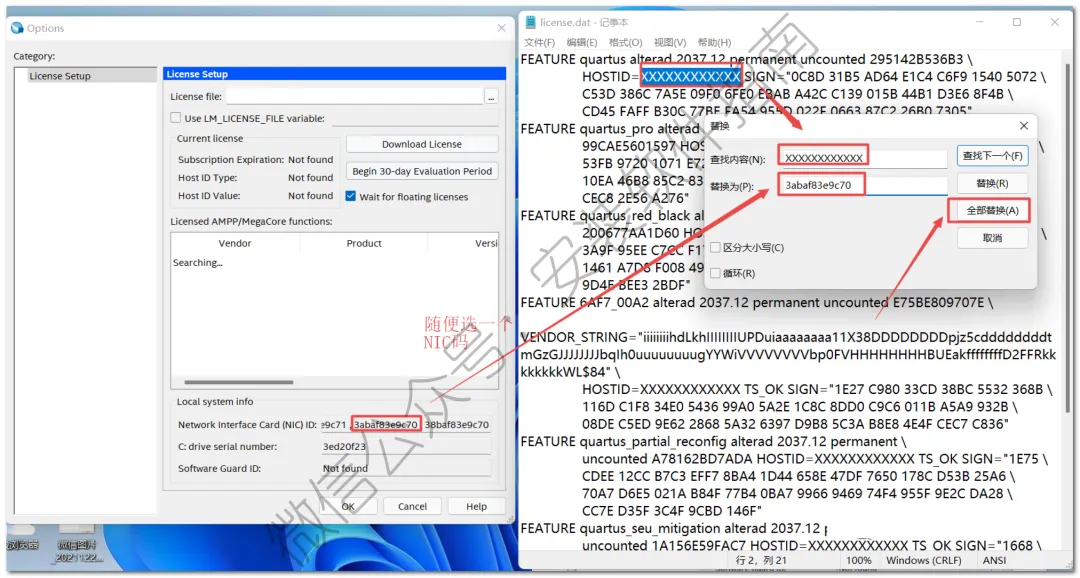Click the Download License button
This screenshot has width=1080, height=578.
422,144
